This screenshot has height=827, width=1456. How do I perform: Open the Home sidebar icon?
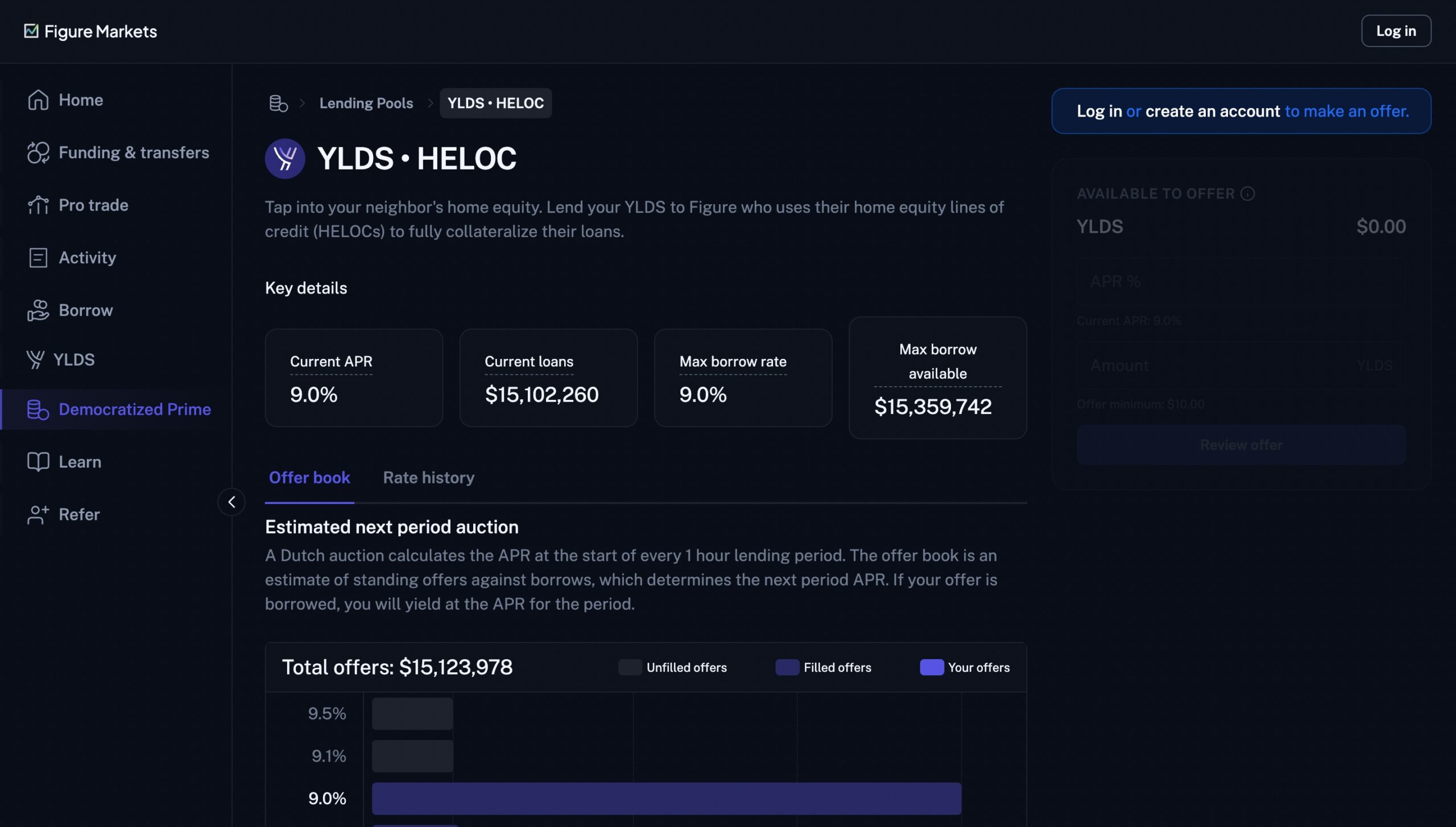coord(38,100)
